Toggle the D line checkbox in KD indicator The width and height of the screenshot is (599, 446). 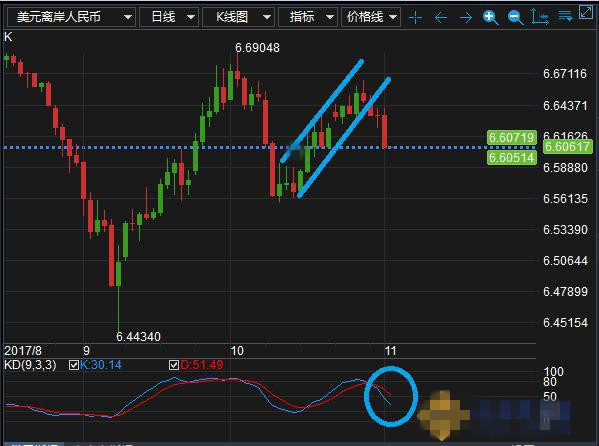[x=174, y=365]
